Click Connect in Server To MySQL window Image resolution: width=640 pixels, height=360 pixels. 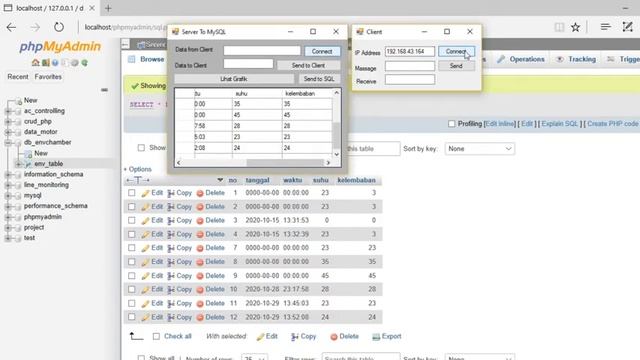(322, 51)
